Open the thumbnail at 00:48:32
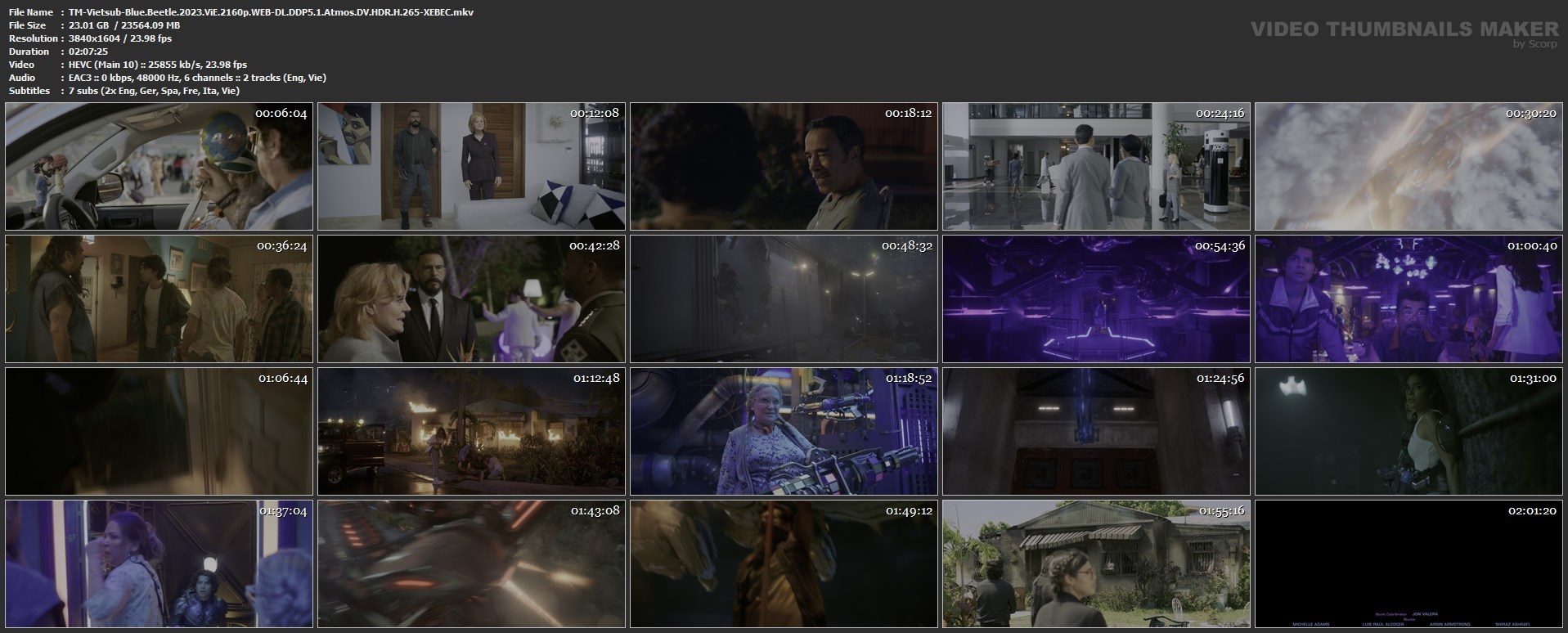Image resolution: width=1568 pixels, height=633 pixels. point(784,299)
